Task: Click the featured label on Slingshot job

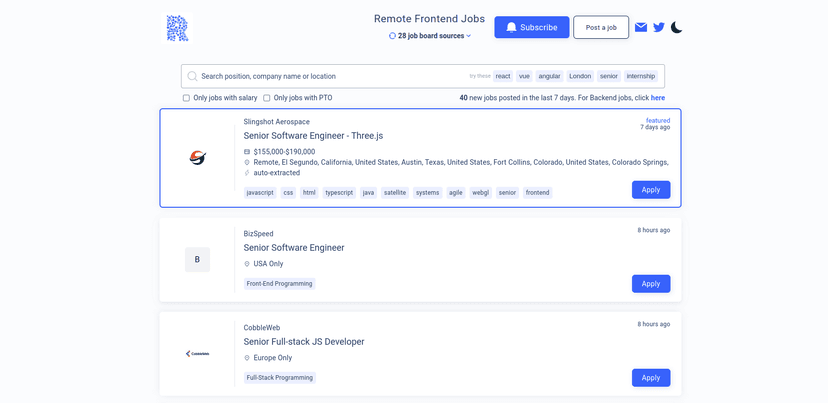Action: click(x=658, y=120)
